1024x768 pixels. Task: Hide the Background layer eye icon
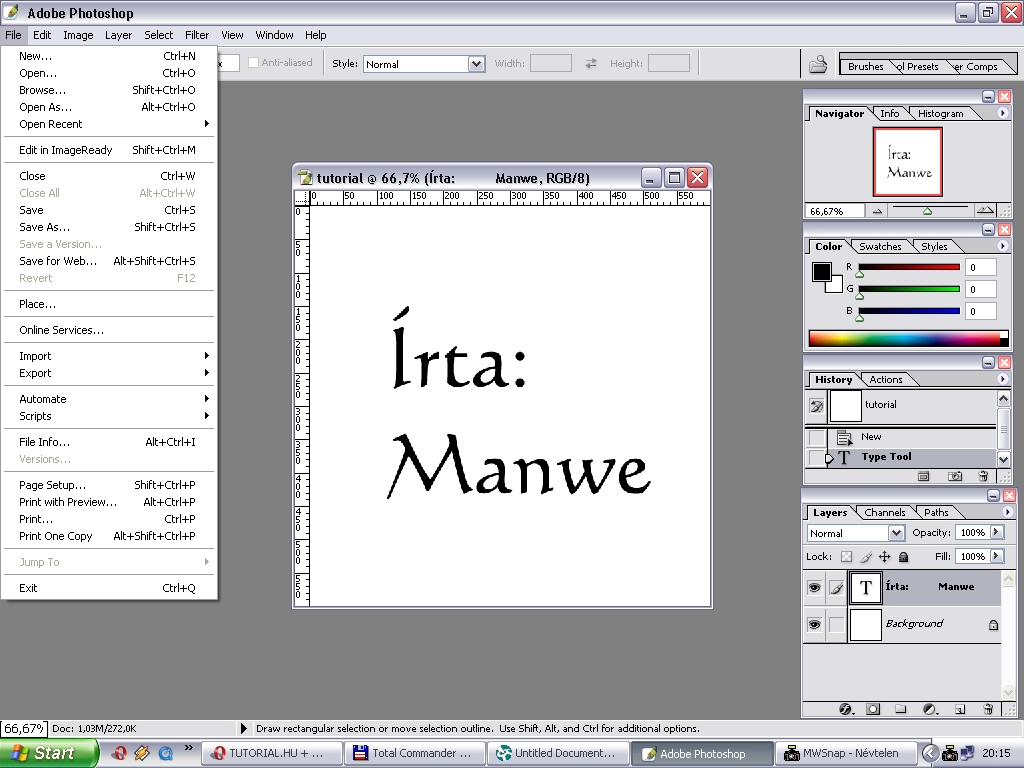point(814,624)
